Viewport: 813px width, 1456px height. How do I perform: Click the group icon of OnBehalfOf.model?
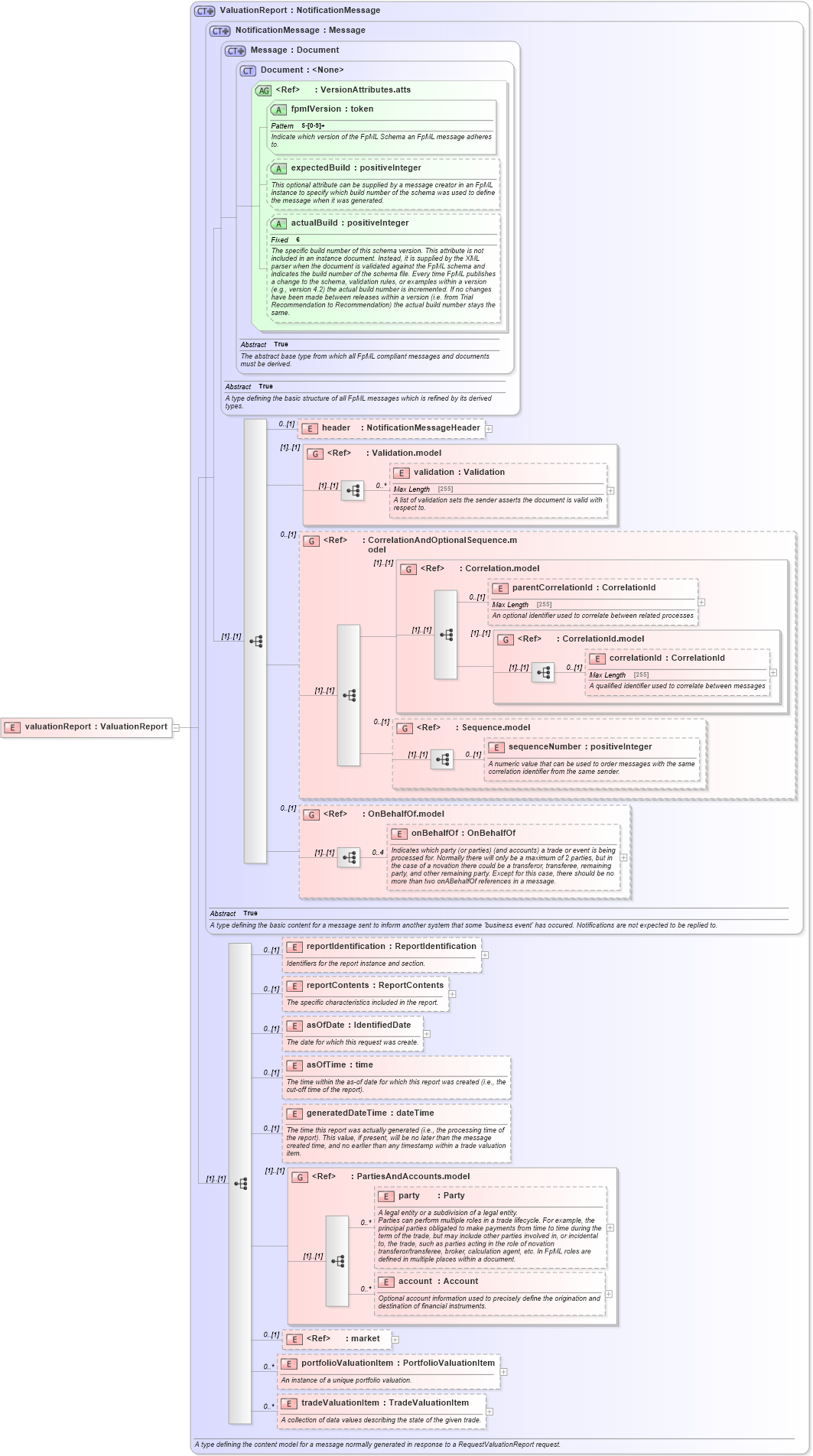click(x=311, y=814)
